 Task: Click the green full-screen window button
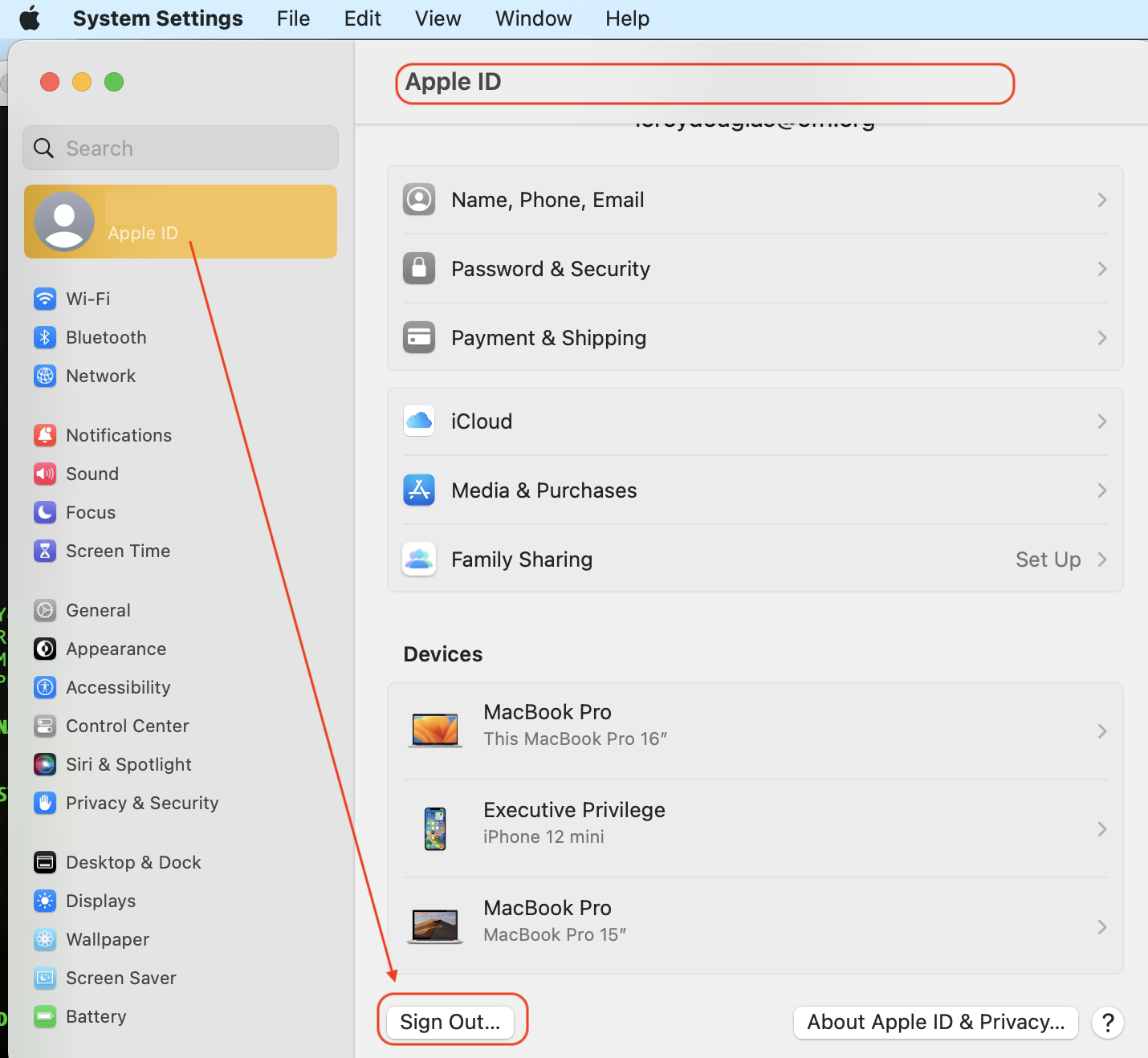pos(114,82)
